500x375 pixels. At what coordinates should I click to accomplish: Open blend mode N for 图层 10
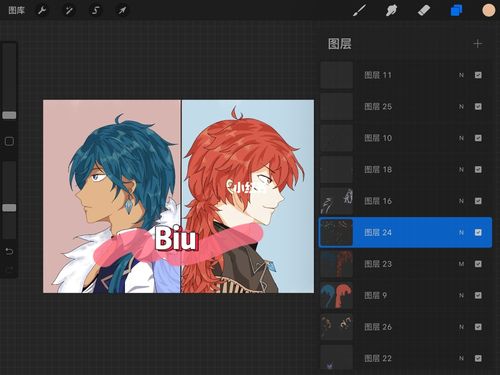[x=461, y=138]
